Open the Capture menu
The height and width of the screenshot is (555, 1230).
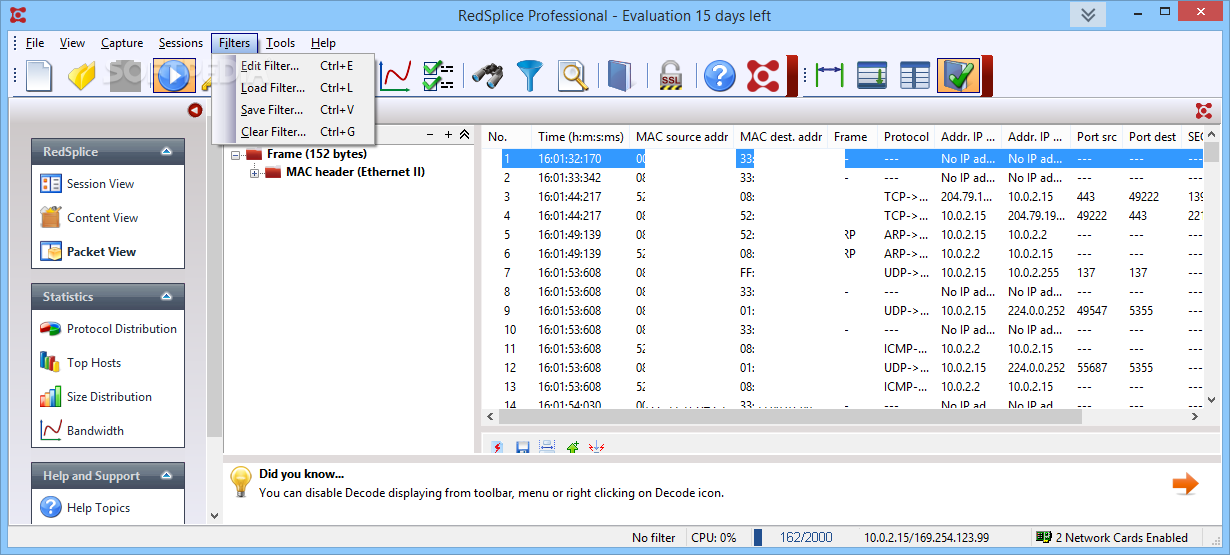(122, 43)
